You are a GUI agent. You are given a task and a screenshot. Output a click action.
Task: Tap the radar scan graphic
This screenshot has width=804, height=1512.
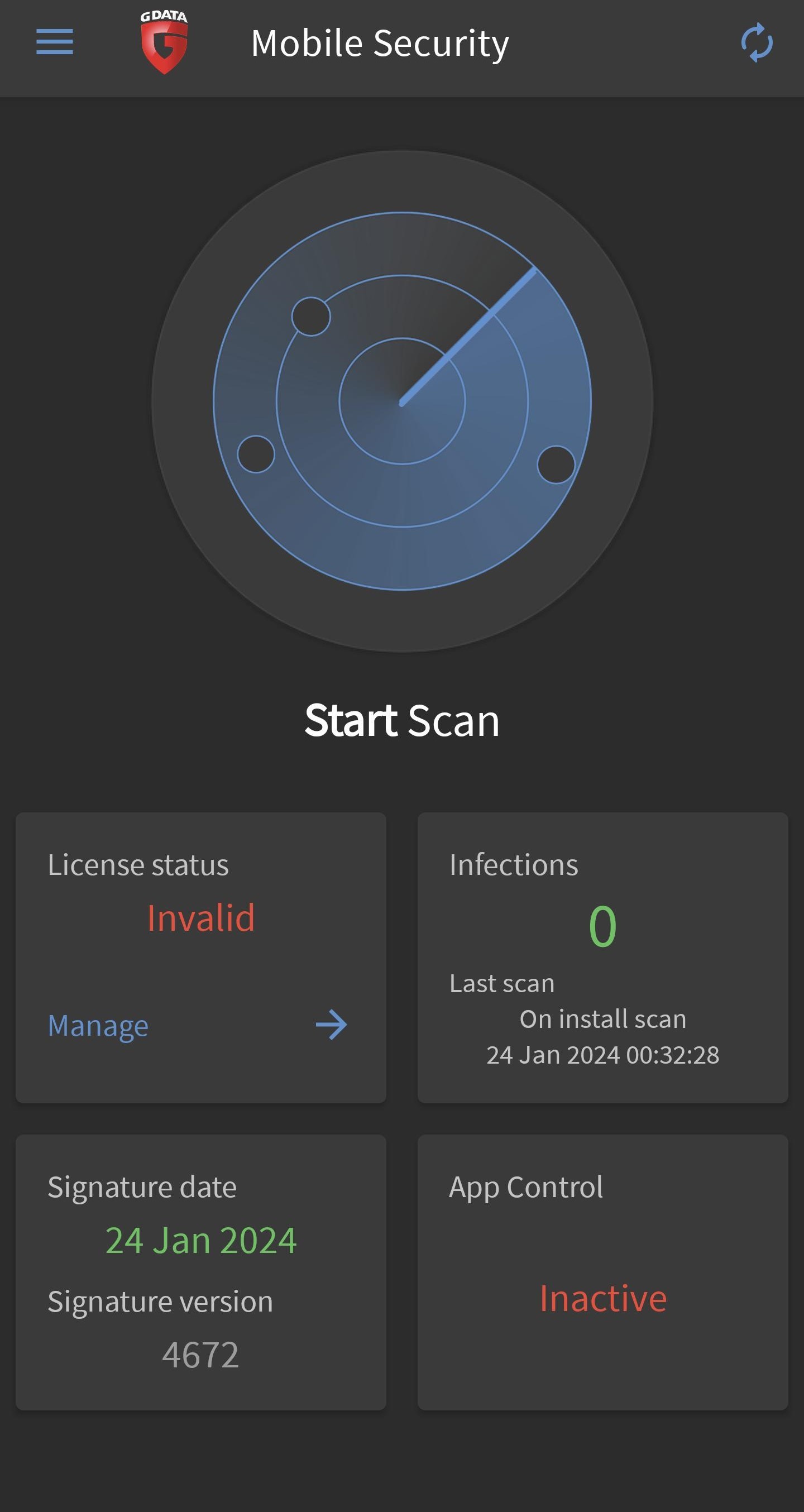point(402,401)
